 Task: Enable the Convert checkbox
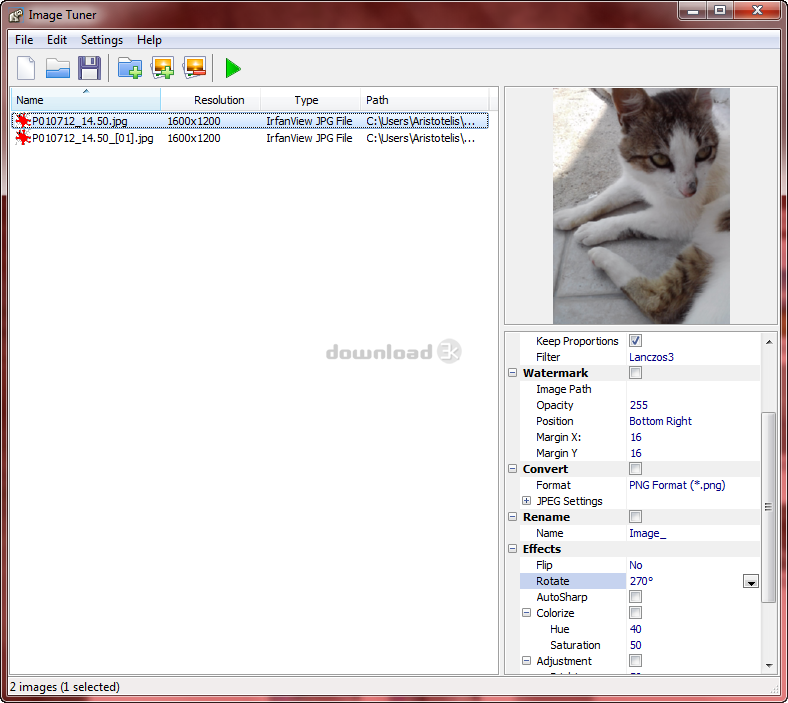pyautogui.click(x=635, y=469)
